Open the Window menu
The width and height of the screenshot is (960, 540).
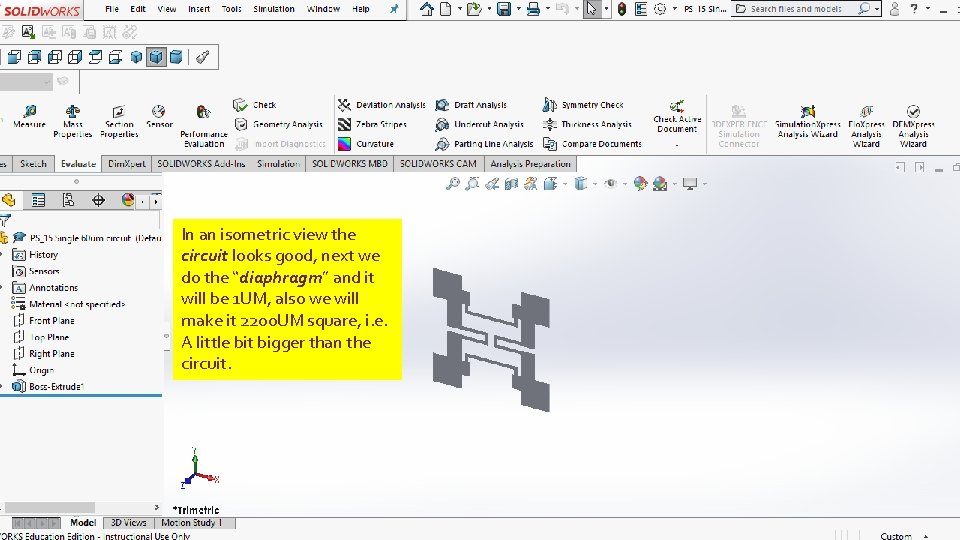[x=323, y=9]
